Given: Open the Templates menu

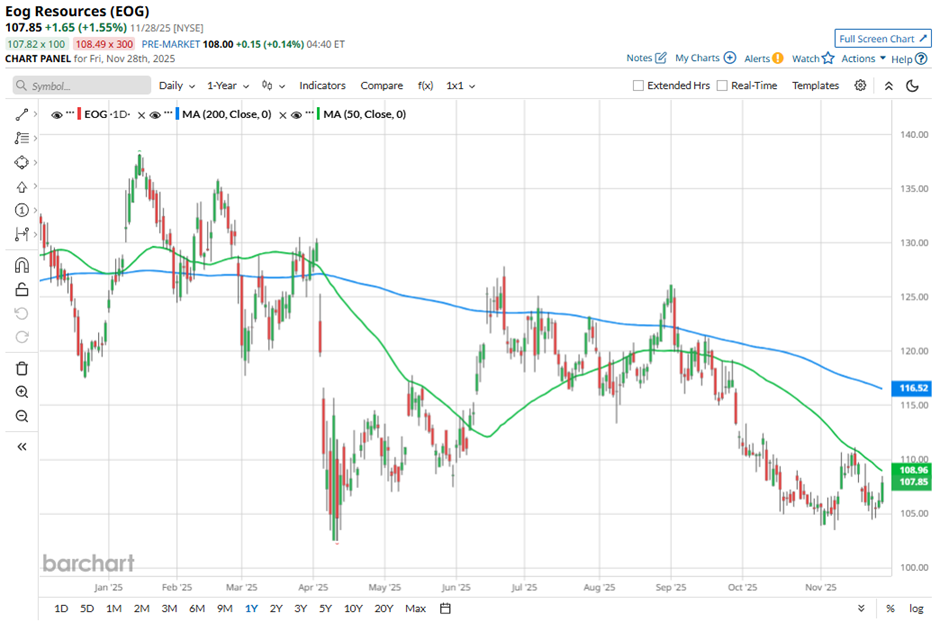Looking at the screenshot, I should coord(815,86).
